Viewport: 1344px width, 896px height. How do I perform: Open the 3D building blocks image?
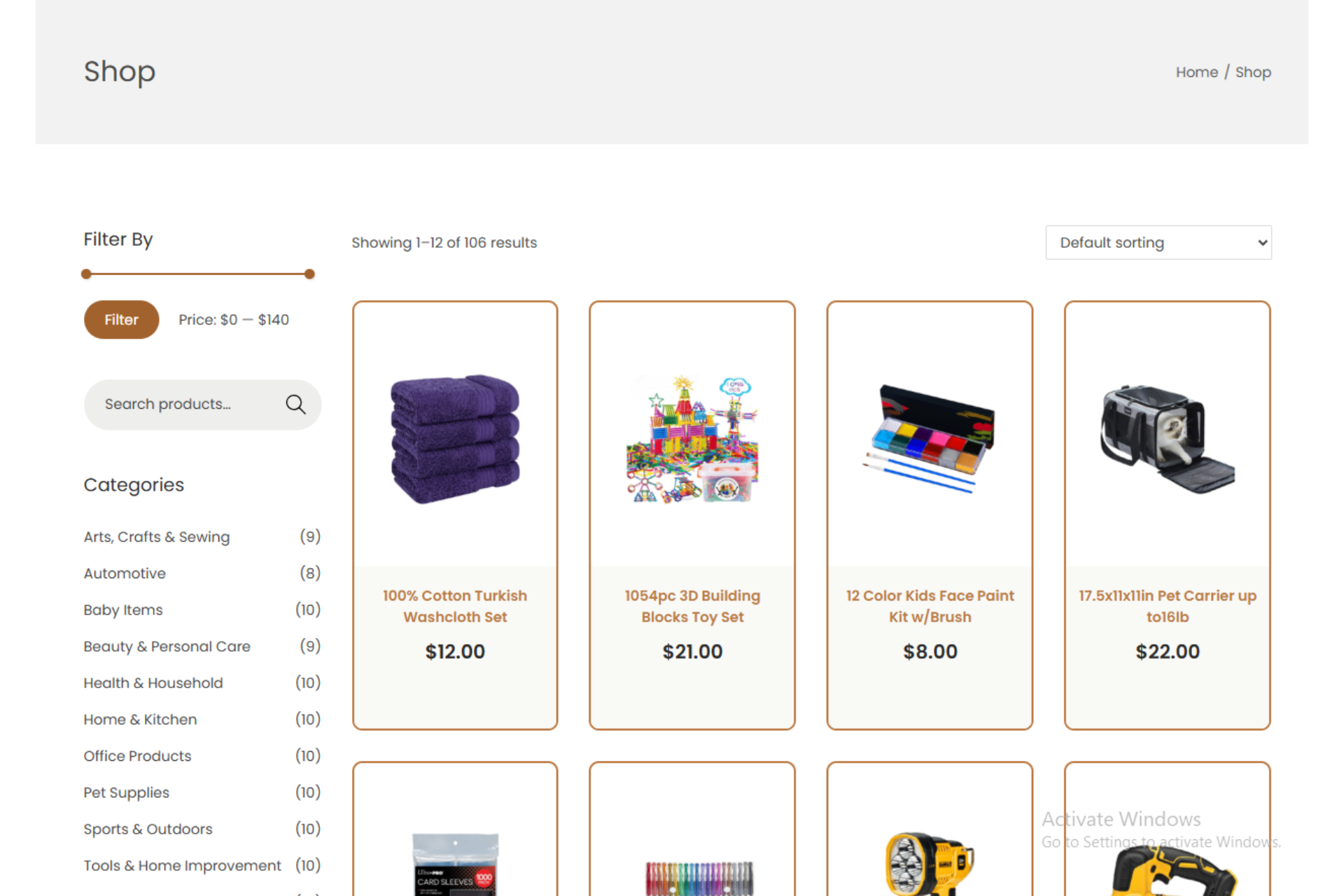(x=692, y=439)
